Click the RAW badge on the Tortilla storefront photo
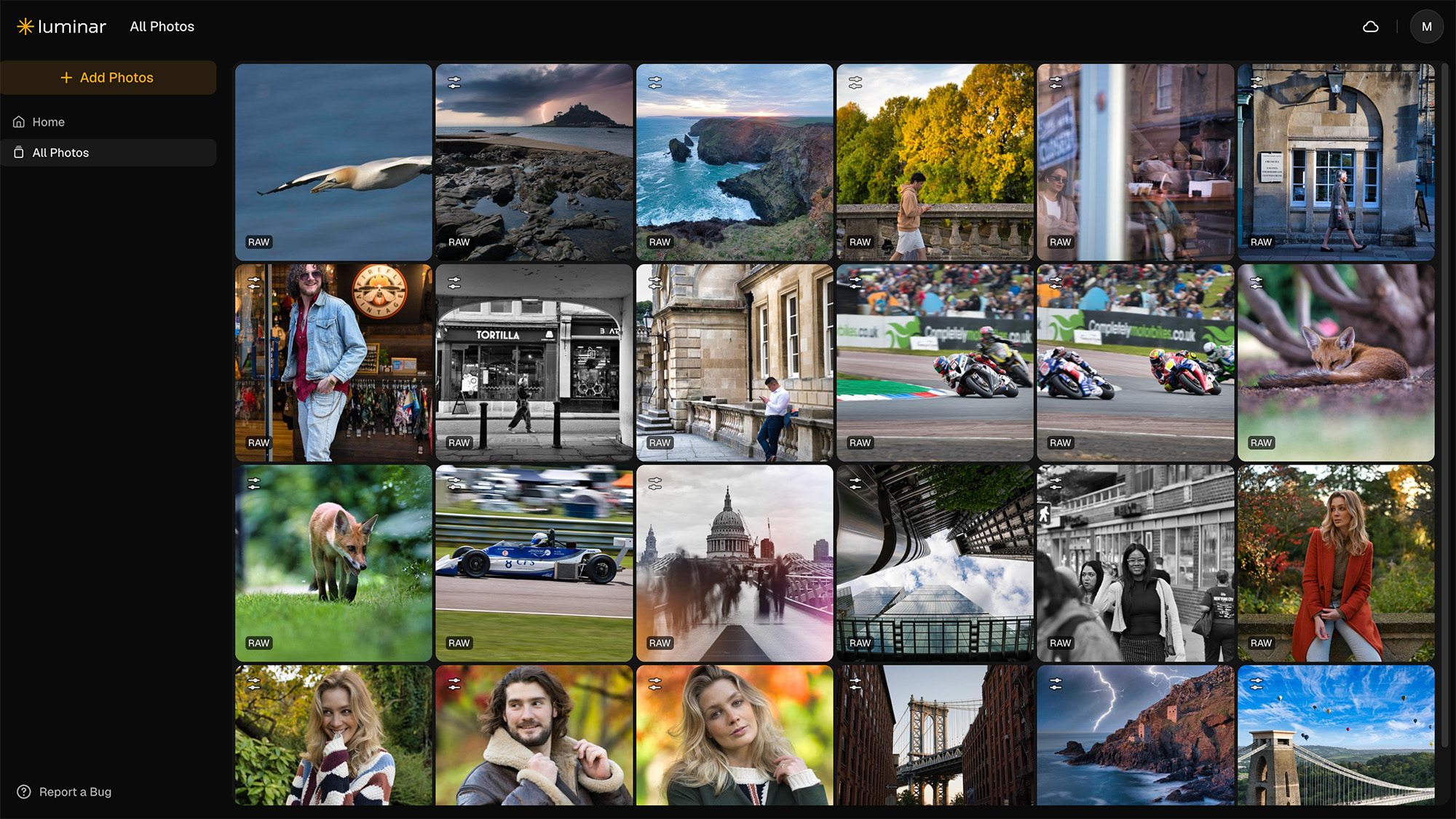1456x819 pixels. [459, 443]
